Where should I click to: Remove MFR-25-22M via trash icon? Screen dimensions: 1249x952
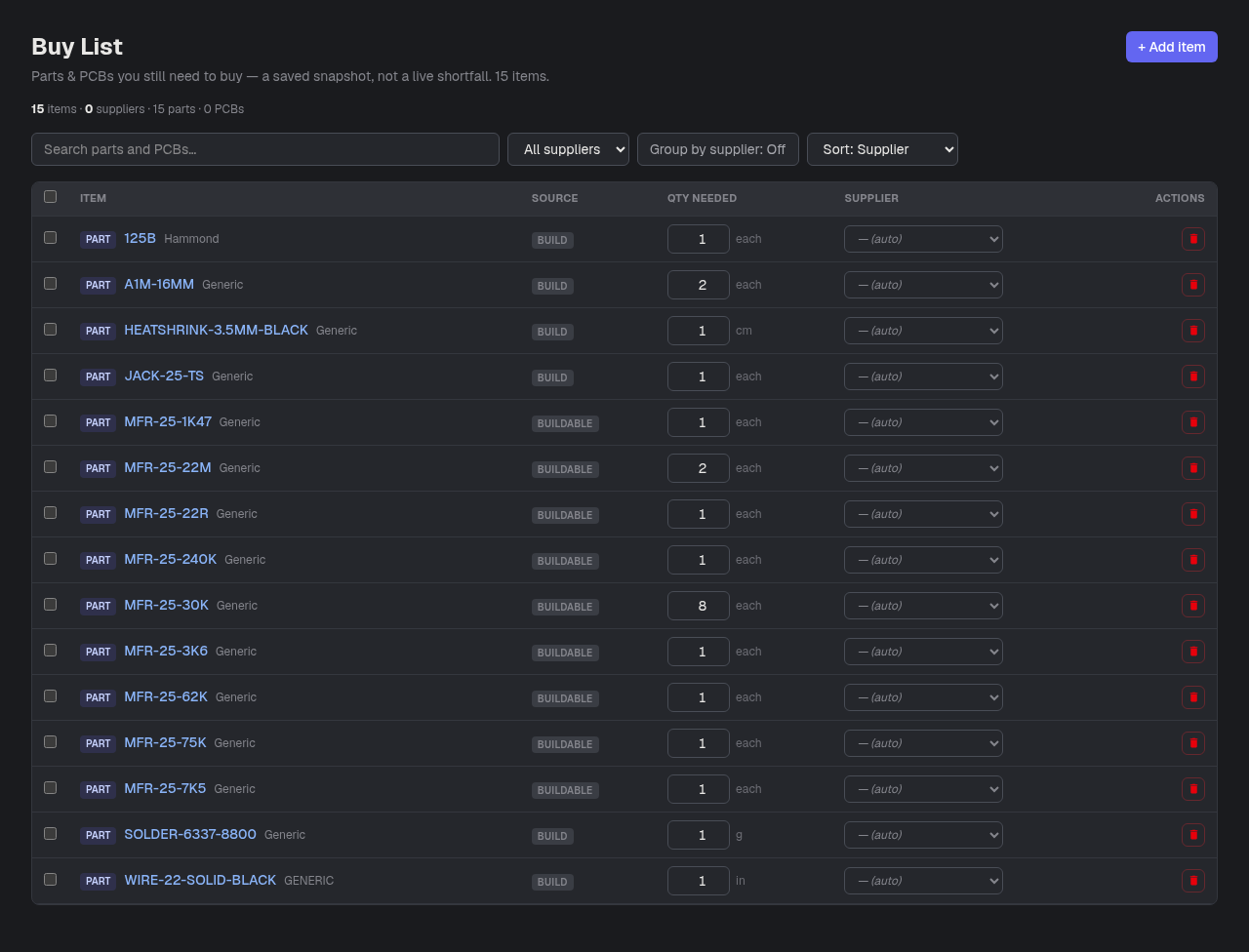(1192, 468)
